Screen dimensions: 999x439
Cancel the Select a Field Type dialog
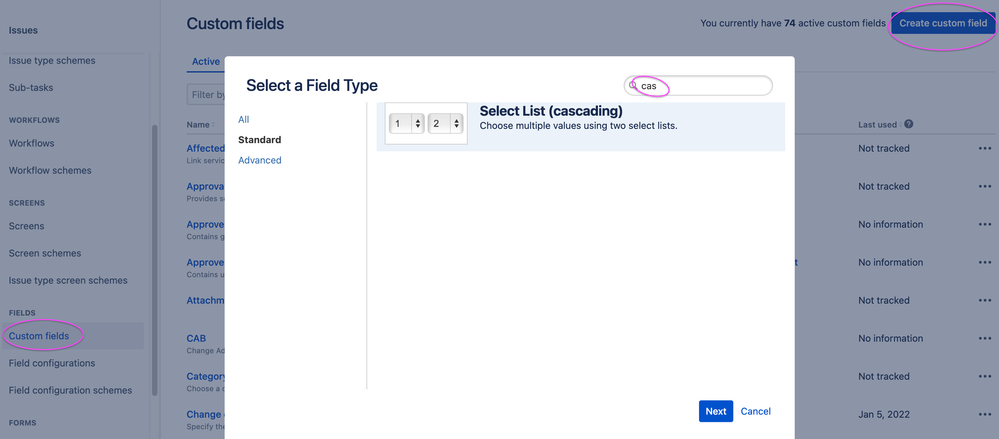pos(756,412)
